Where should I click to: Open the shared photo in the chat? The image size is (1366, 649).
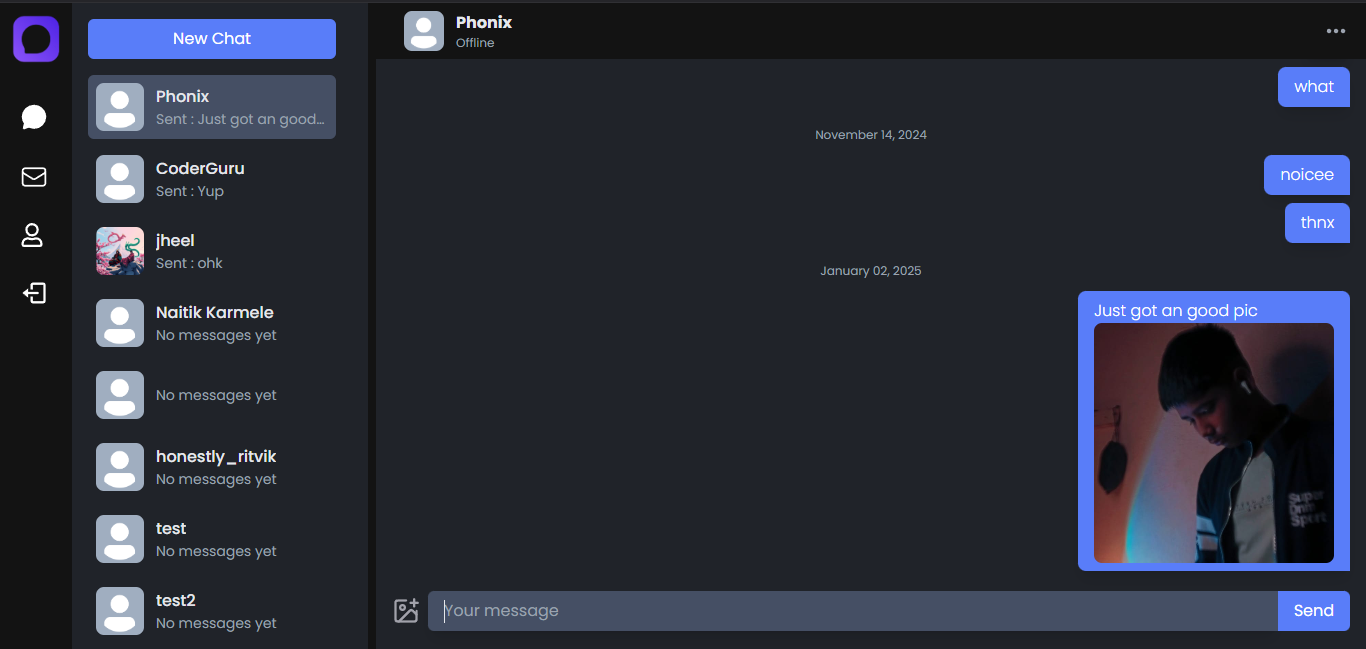click(x=1214, y=443)
